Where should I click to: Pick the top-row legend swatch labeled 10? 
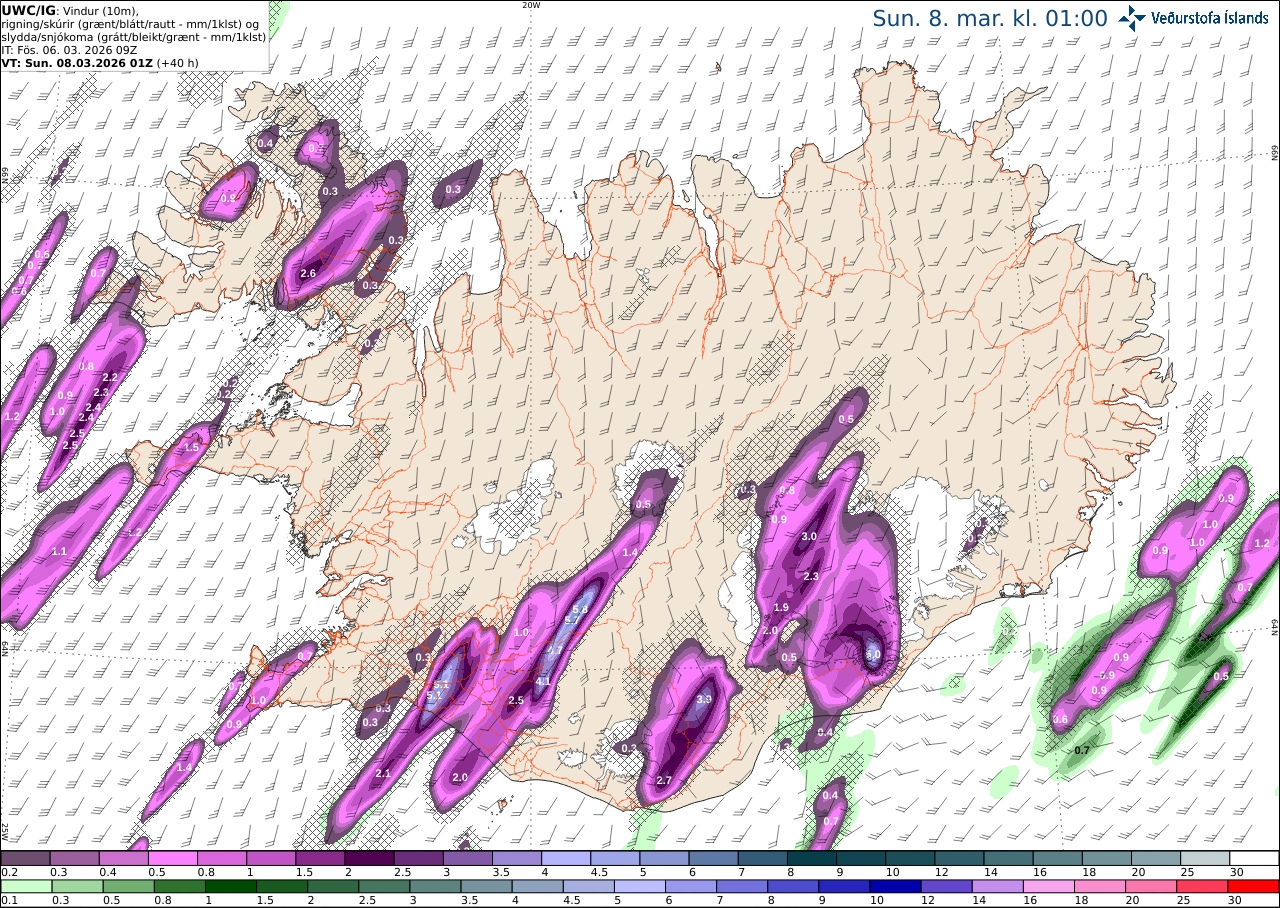[x=911, y=858]
